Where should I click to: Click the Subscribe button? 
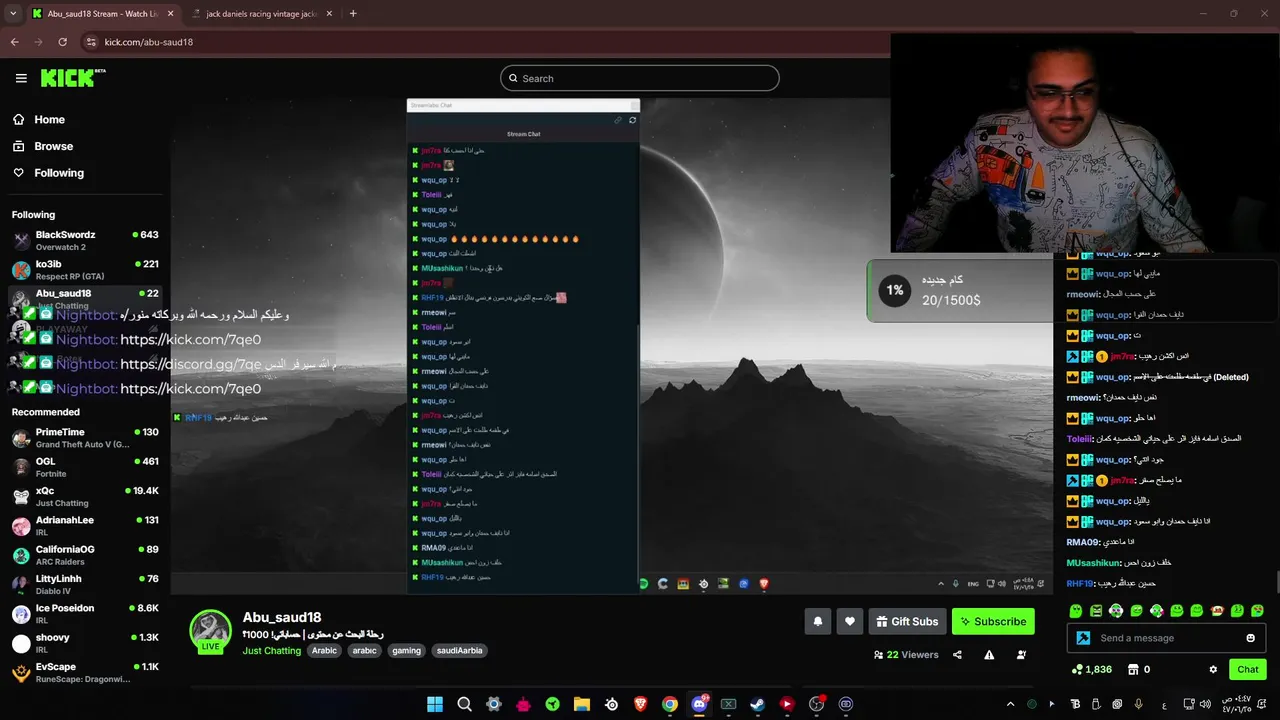click(x=993, y=621)
